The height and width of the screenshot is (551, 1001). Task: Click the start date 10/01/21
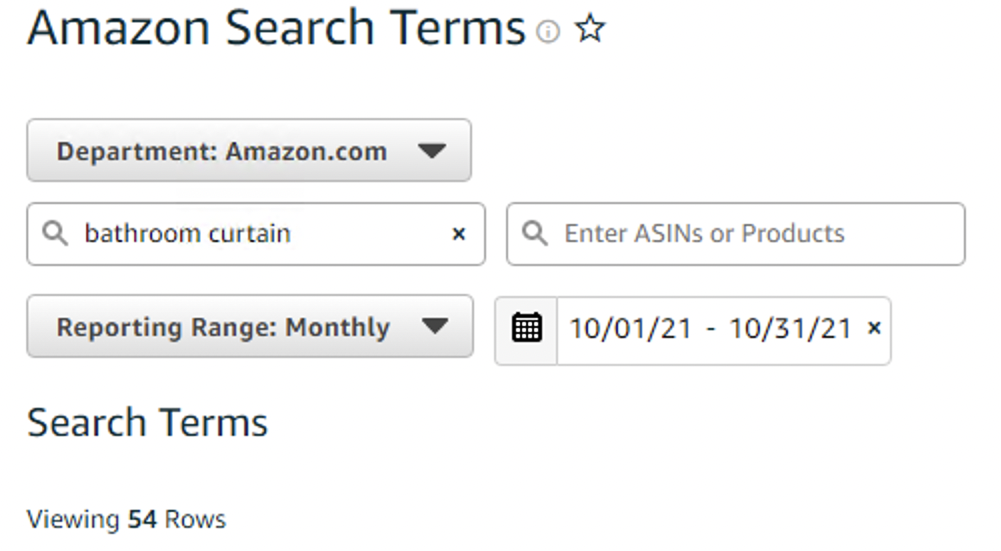click(631, 329)
